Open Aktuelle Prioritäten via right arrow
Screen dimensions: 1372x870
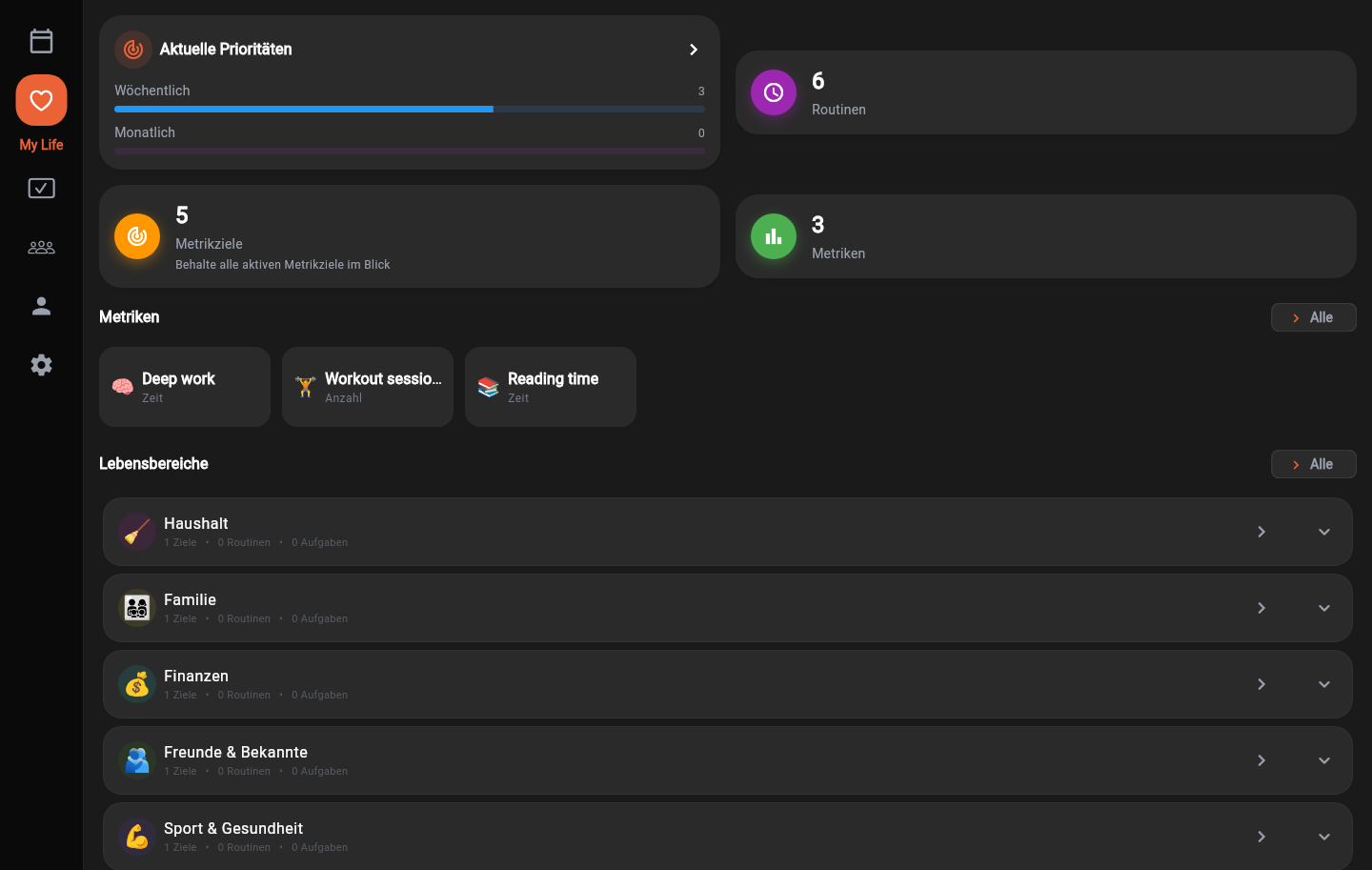[694, 50]
